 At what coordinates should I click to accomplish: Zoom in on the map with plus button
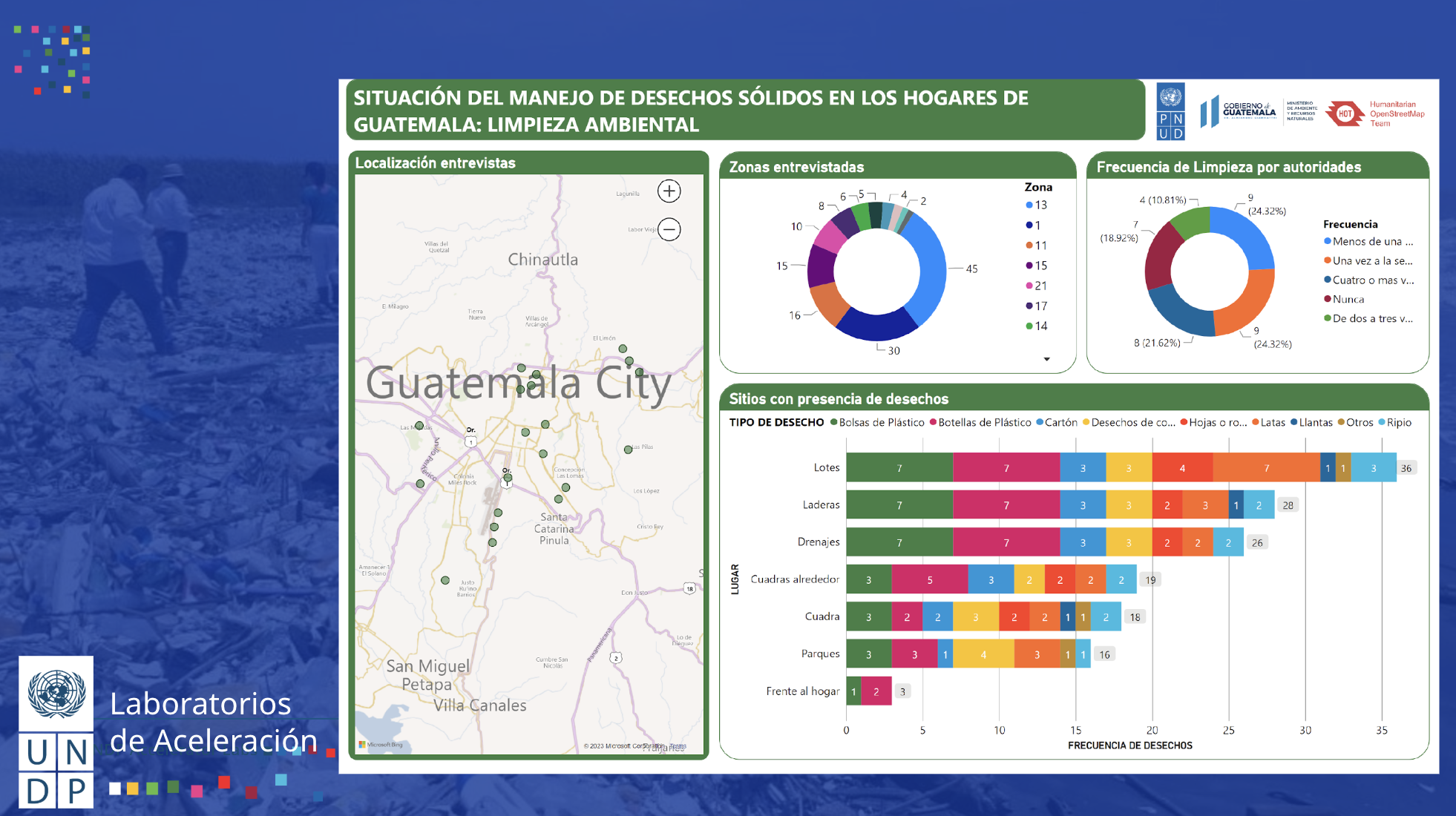(669, 191)
